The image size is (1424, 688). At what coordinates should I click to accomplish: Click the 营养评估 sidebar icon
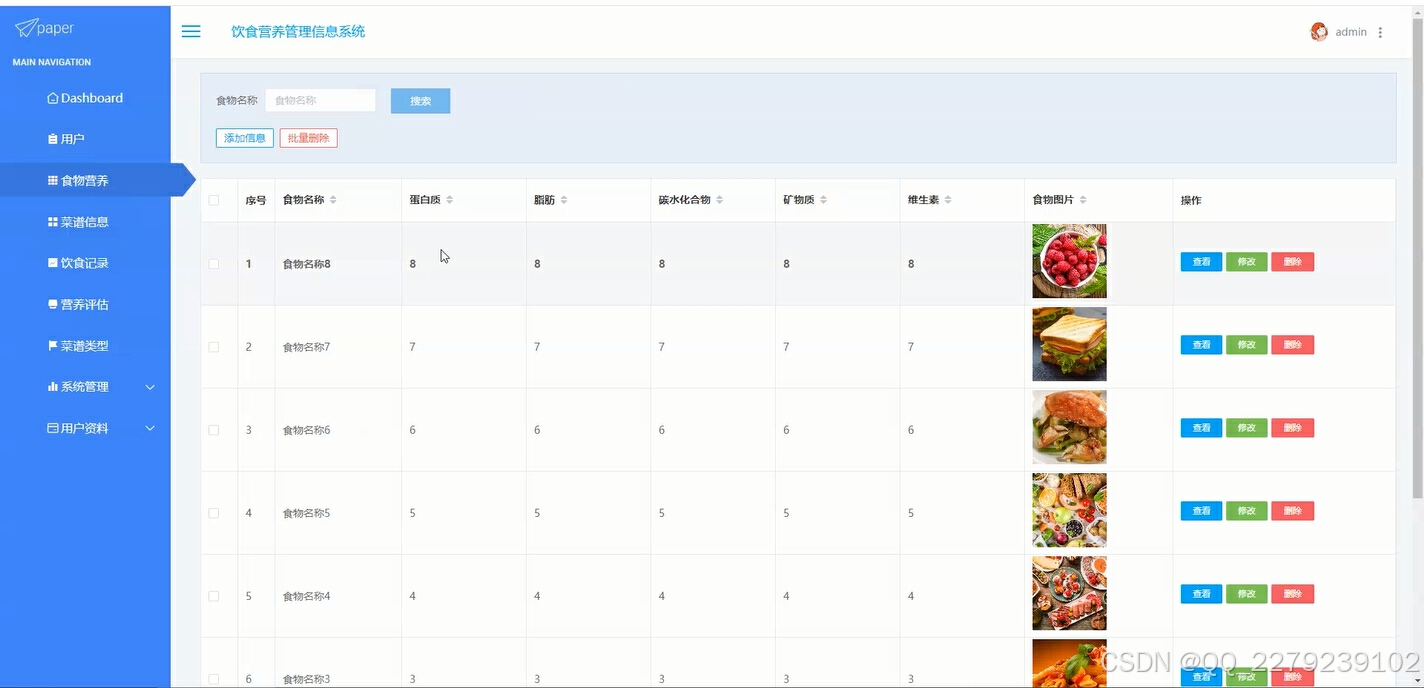pos(54,304)
